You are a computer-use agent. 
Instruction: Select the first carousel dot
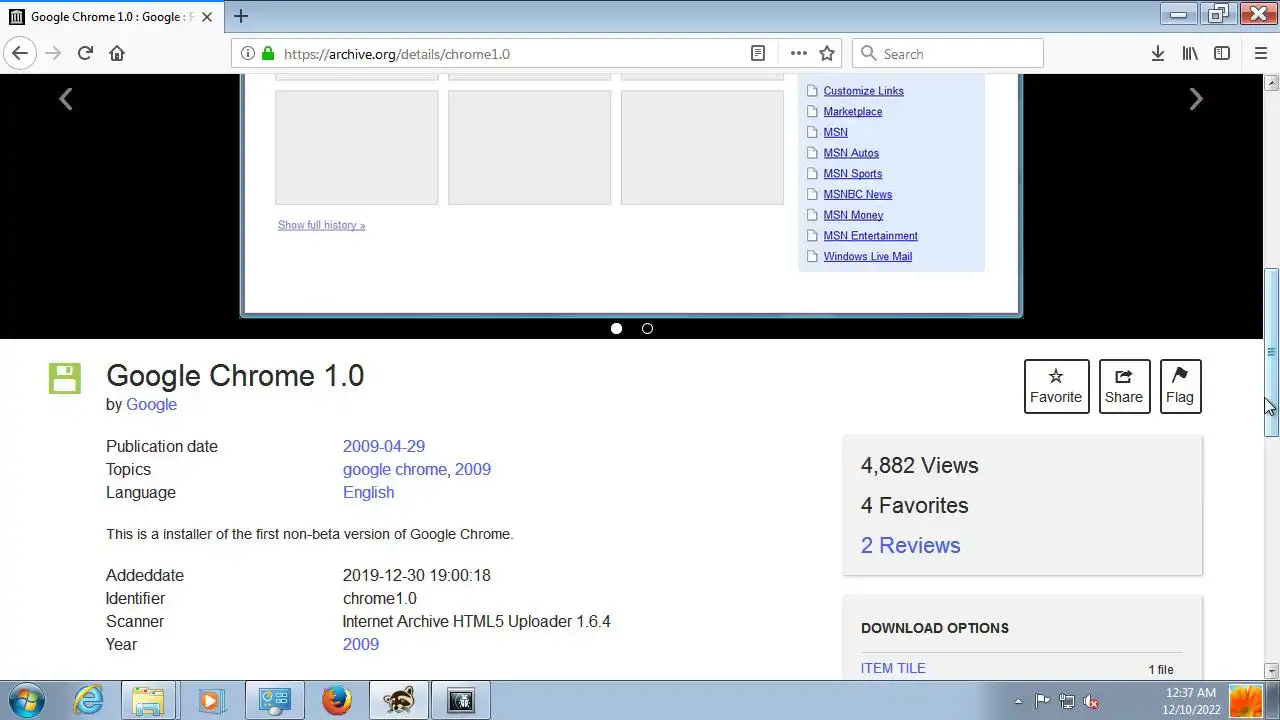pos(616,328)
